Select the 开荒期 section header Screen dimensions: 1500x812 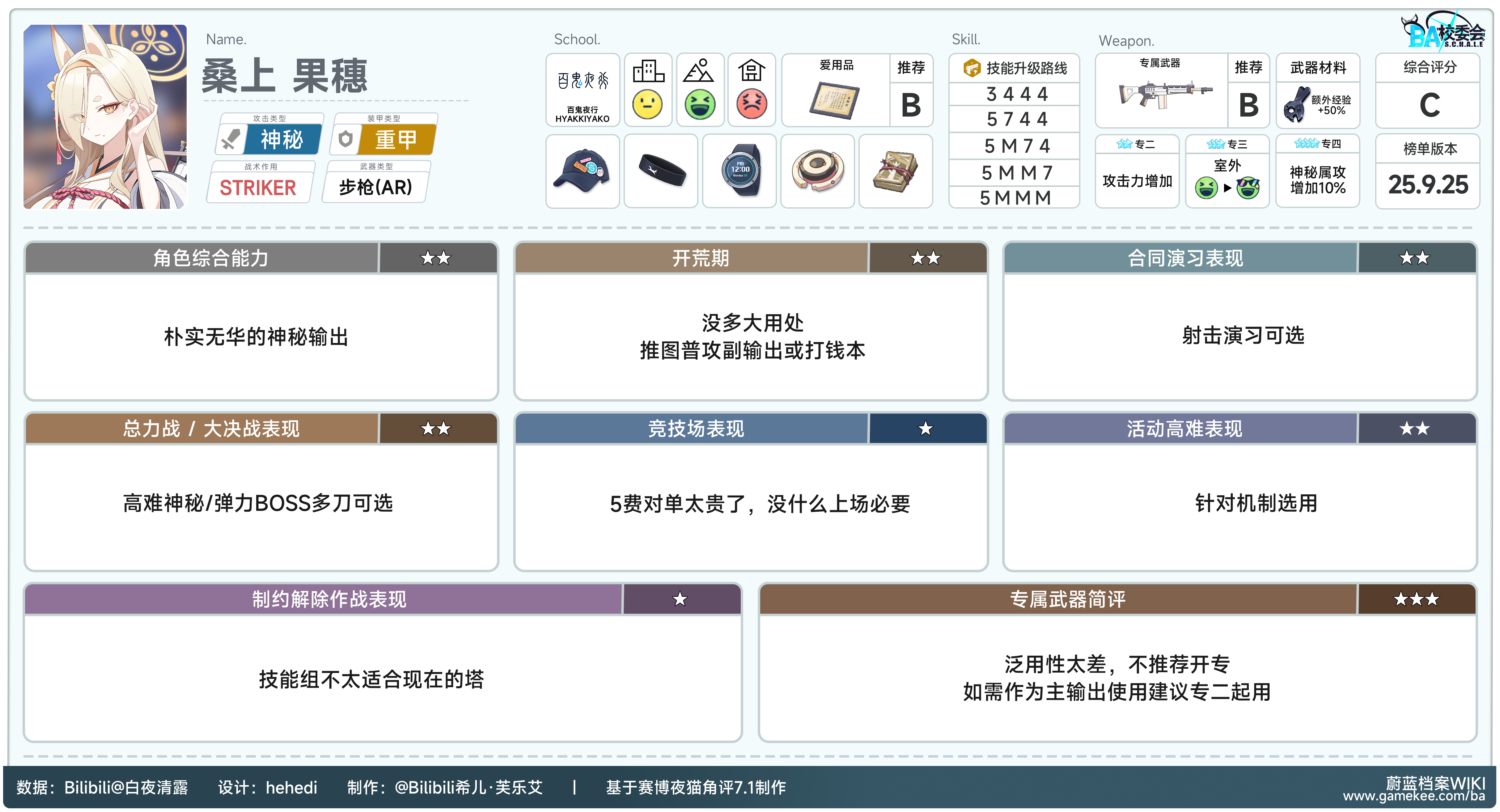[700, 258]
